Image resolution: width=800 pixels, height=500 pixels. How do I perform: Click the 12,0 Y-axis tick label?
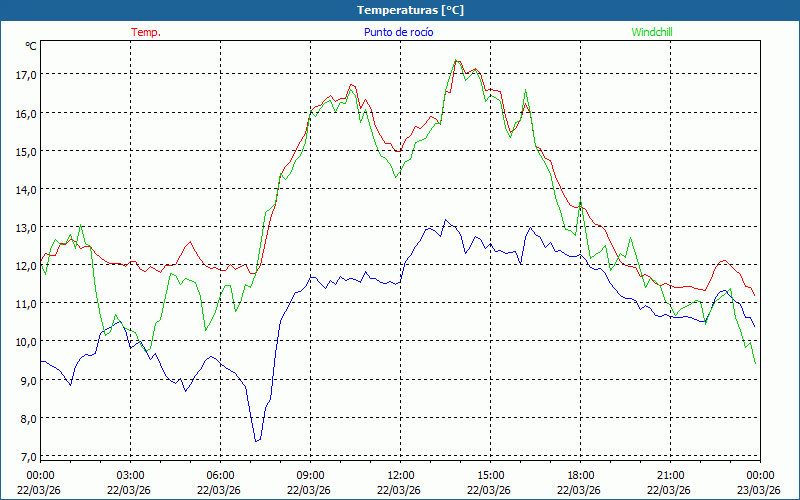[x=24, y=266]
